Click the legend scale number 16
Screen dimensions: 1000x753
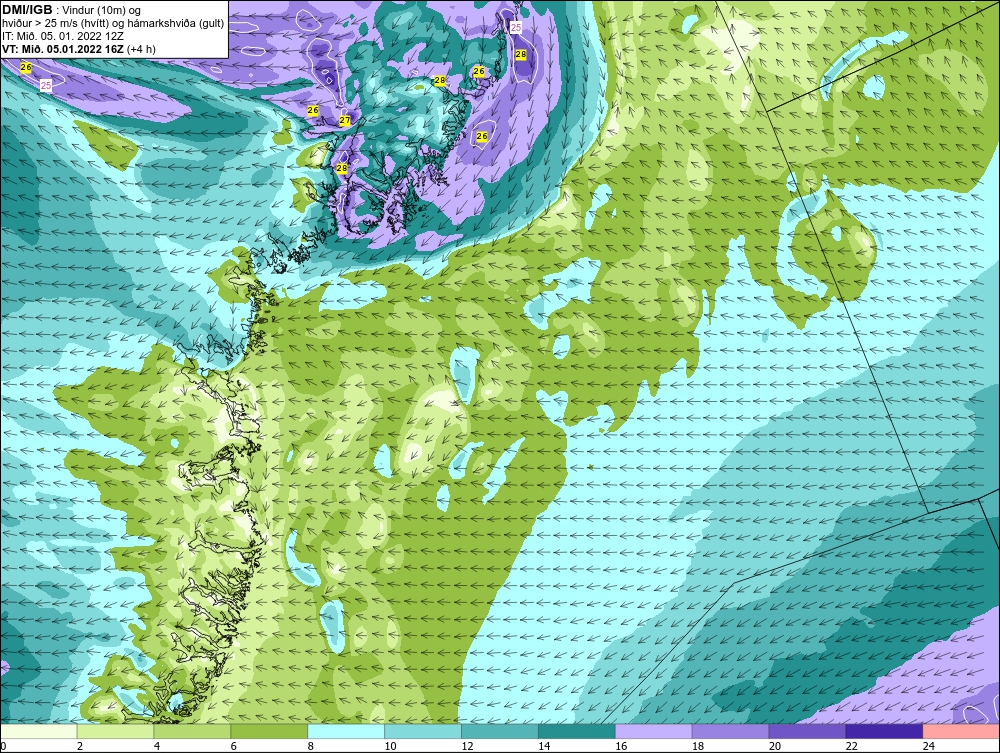point(621,746)
